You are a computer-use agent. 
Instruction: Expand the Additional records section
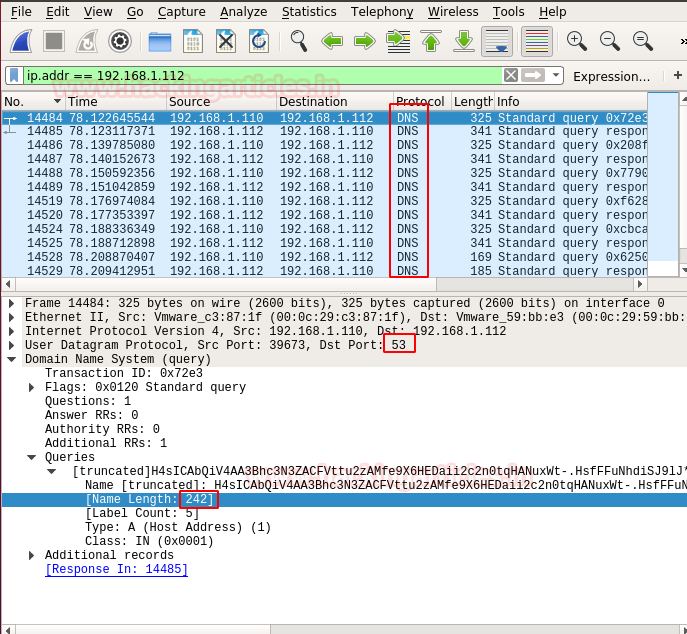click(x=33, y=555)
